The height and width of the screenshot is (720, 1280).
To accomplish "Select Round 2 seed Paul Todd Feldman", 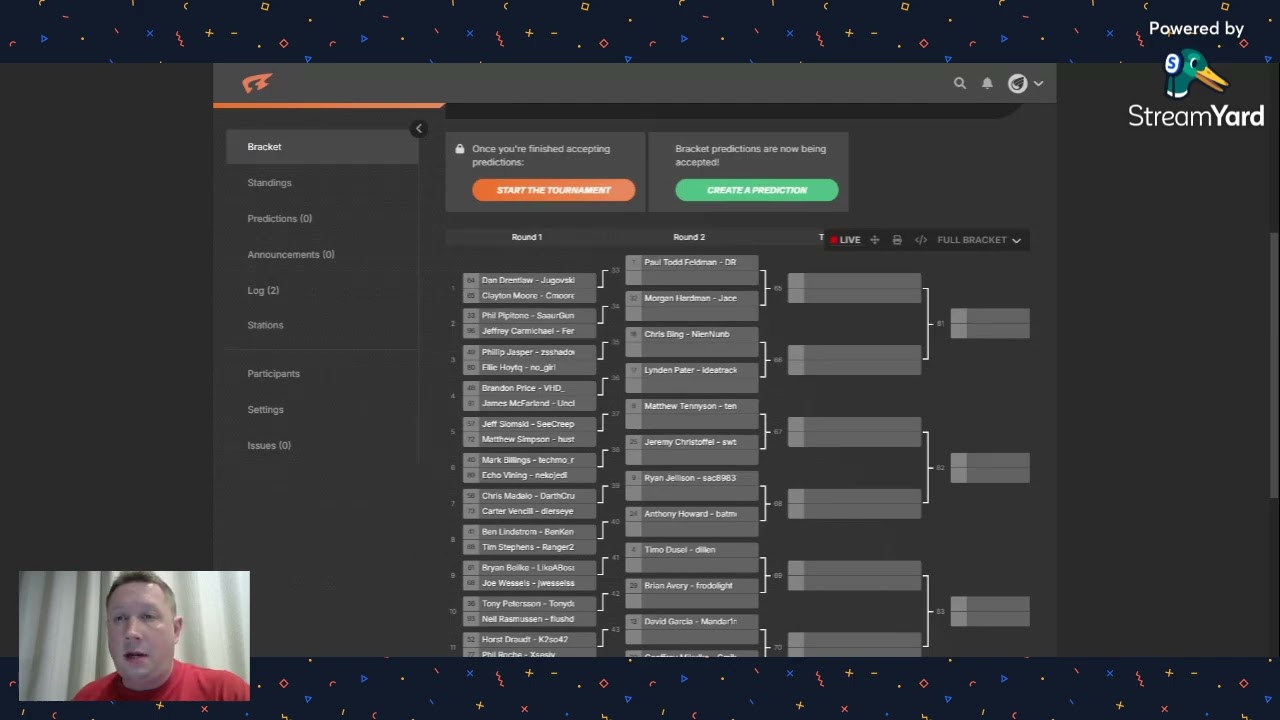I will (x=692, y=262).
